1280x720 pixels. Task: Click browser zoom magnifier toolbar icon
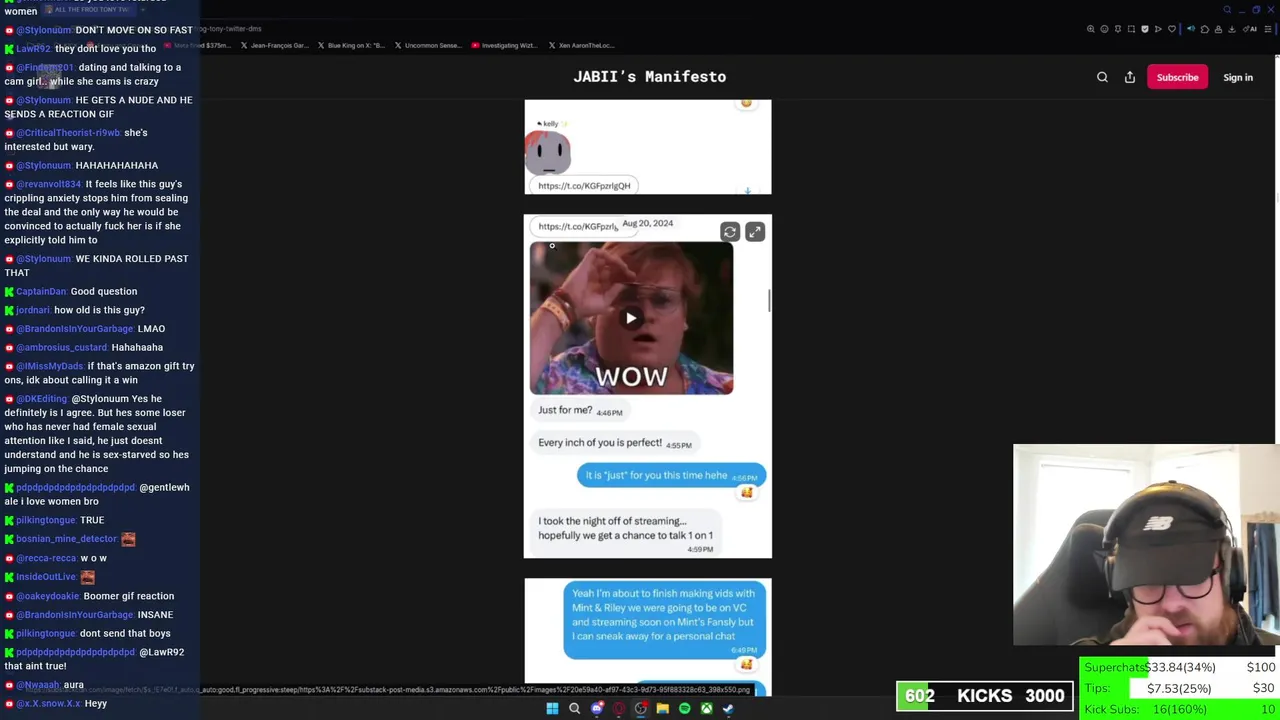1091,29
